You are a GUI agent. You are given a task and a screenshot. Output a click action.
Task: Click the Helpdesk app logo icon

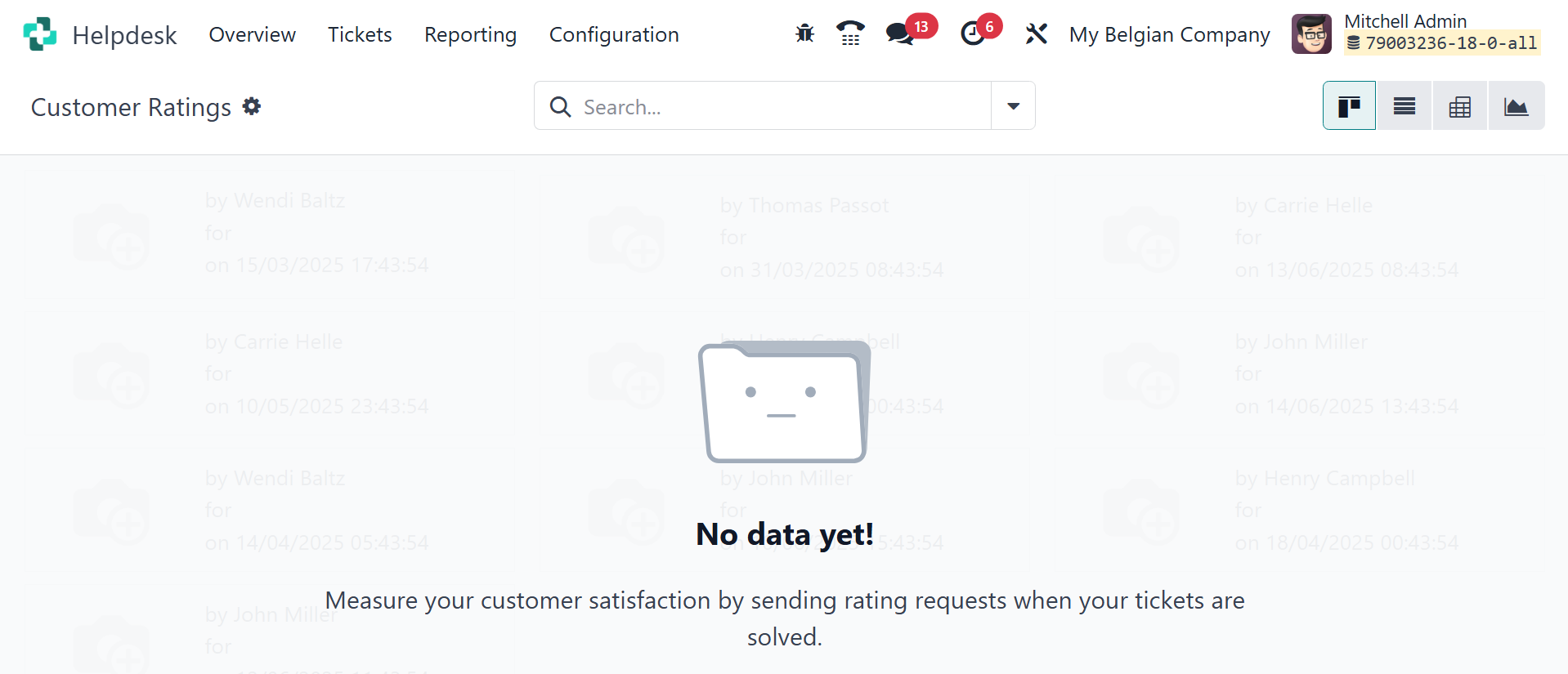(40, 34)
